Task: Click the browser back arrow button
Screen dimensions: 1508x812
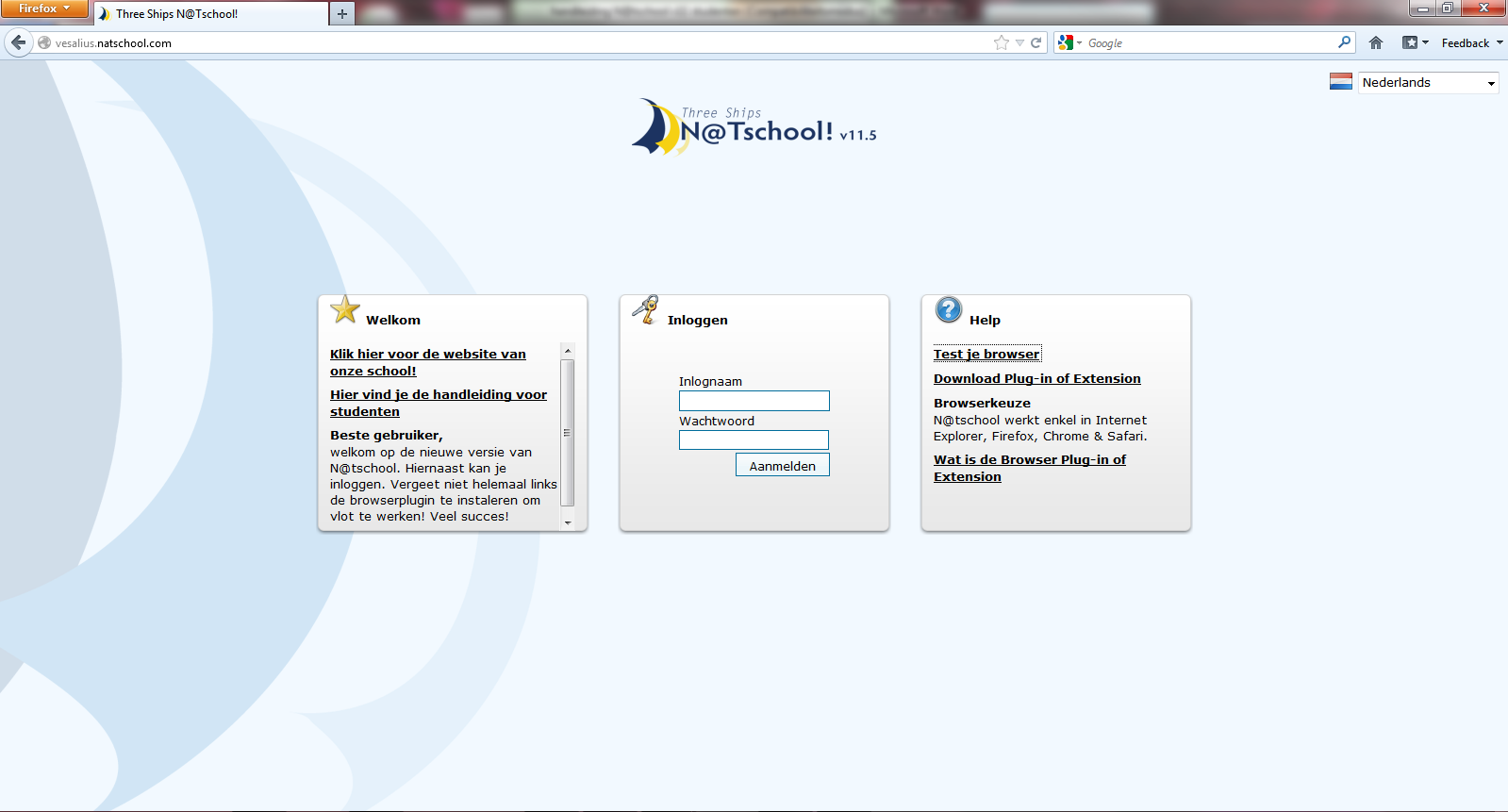Action: [x=18, y=42]
